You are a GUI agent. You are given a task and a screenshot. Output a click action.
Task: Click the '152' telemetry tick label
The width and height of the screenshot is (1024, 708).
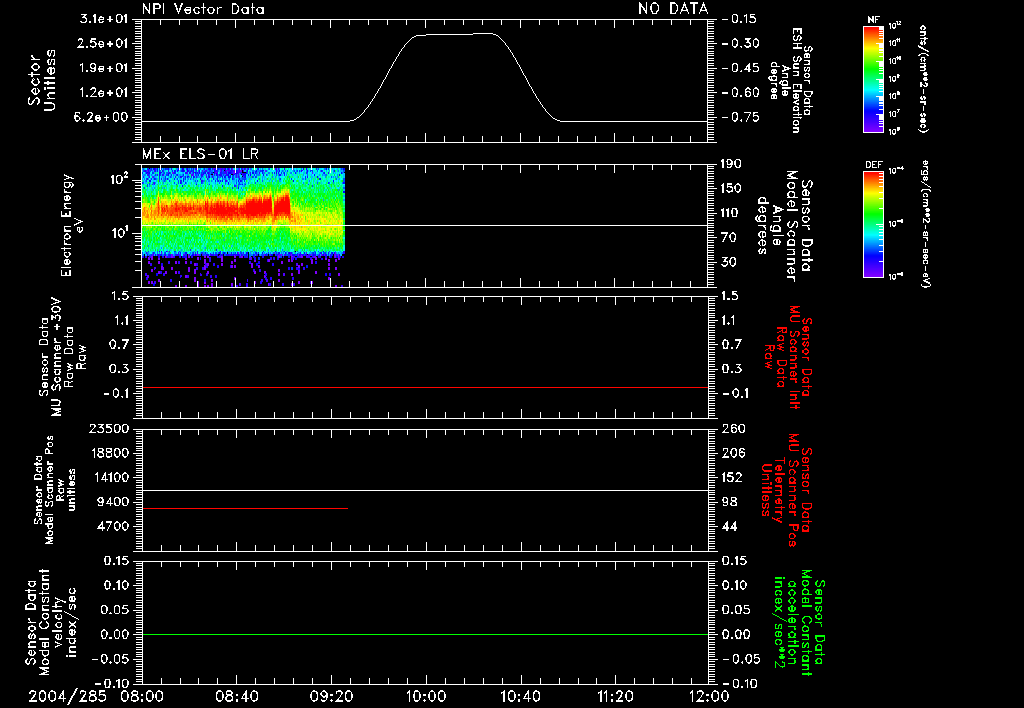[x=731, y=477]
